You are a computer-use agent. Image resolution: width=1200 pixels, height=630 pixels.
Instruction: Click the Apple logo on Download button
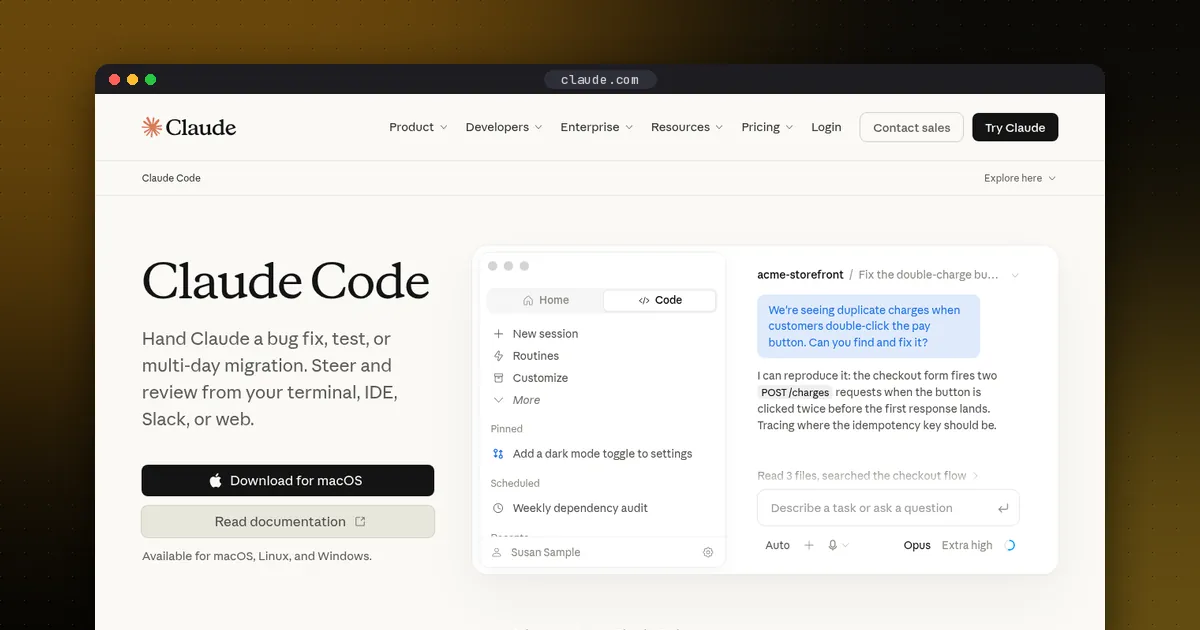[x=215, y=481]
